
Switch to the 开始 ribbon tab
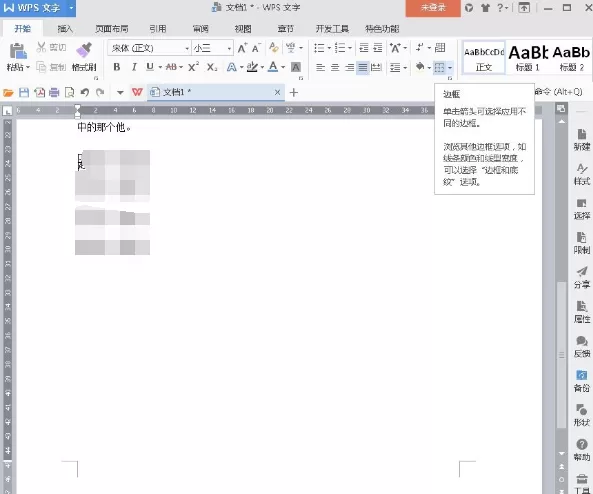click(23, 28)
